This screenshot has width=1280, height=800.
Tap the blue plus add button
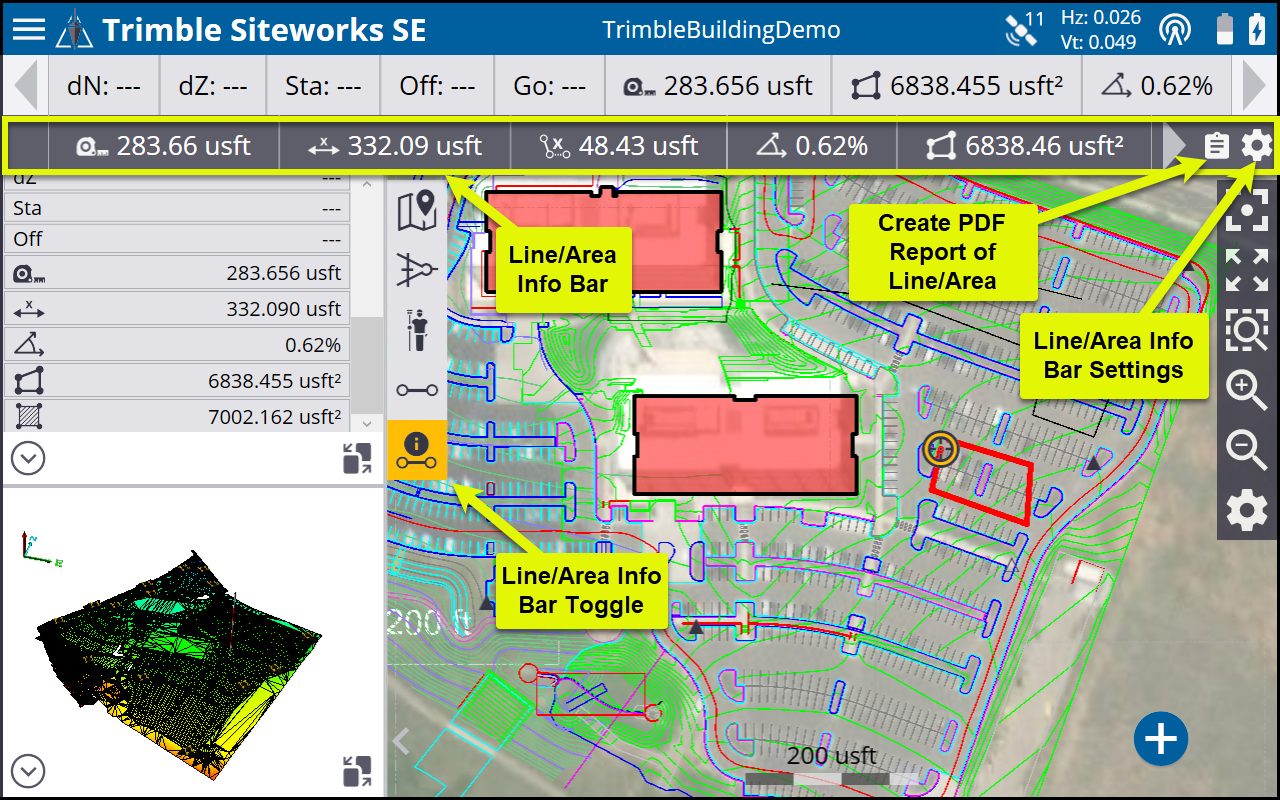1161,740
